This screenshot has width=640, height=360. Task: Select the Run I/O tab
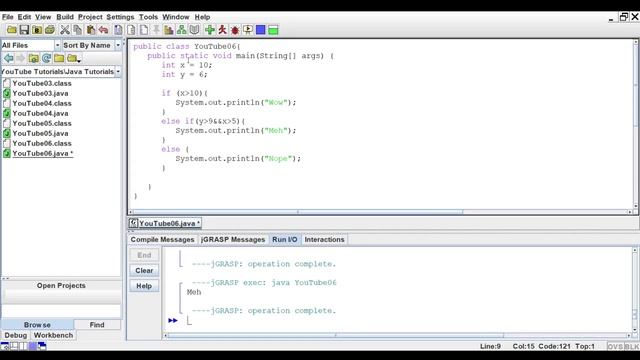(x=284, y=240)
